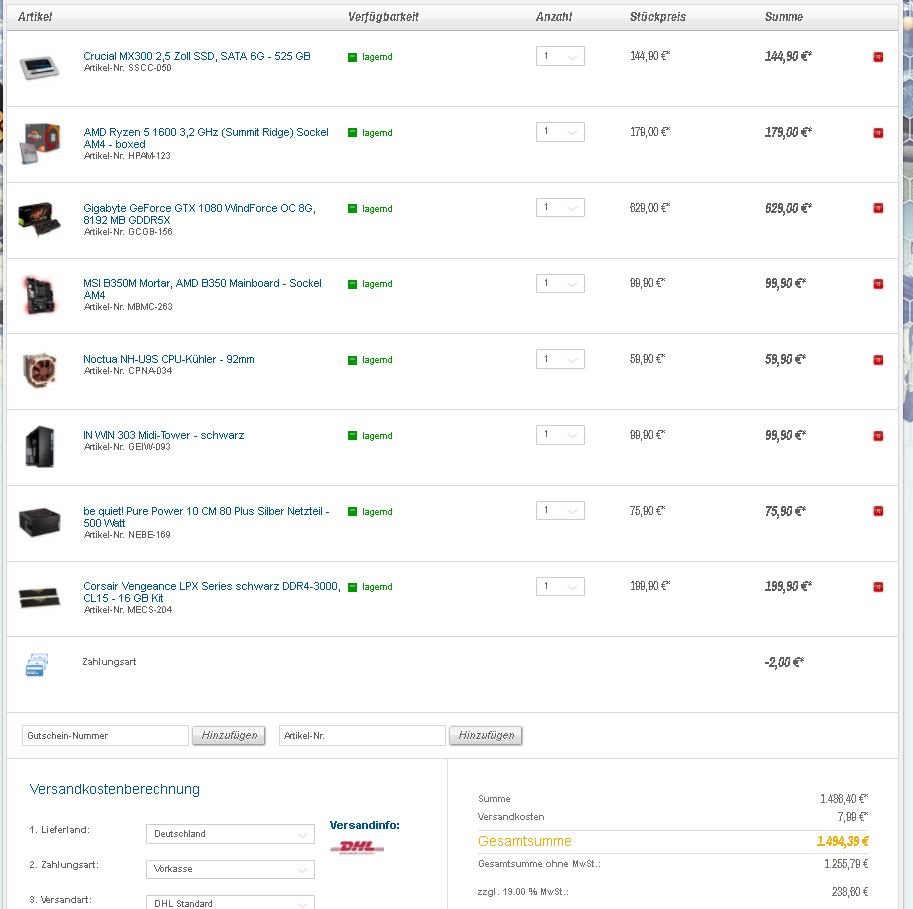Click the Versandkosten value 7,99 €
The height and width of the screenshot is (909, 913).
852,817
